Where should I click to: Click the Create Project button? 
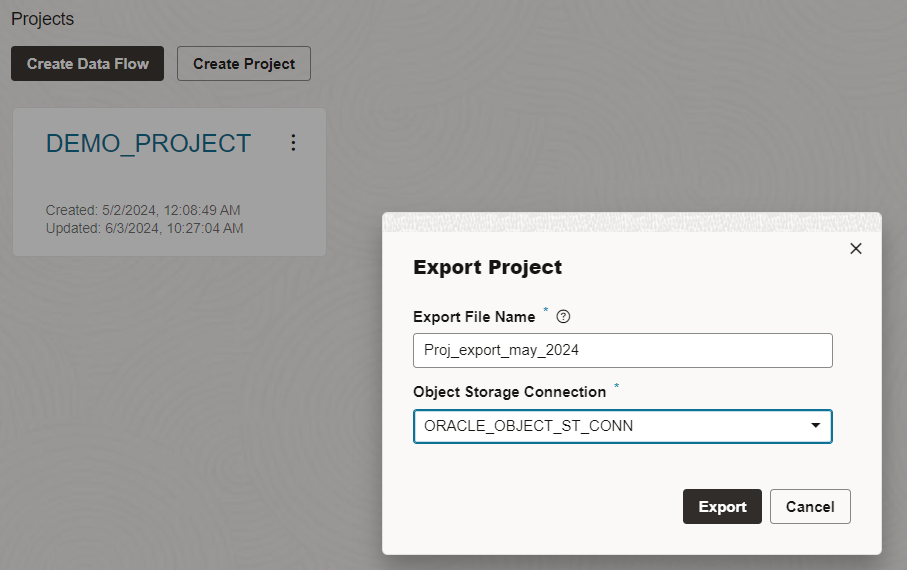[x=244, y=63]
